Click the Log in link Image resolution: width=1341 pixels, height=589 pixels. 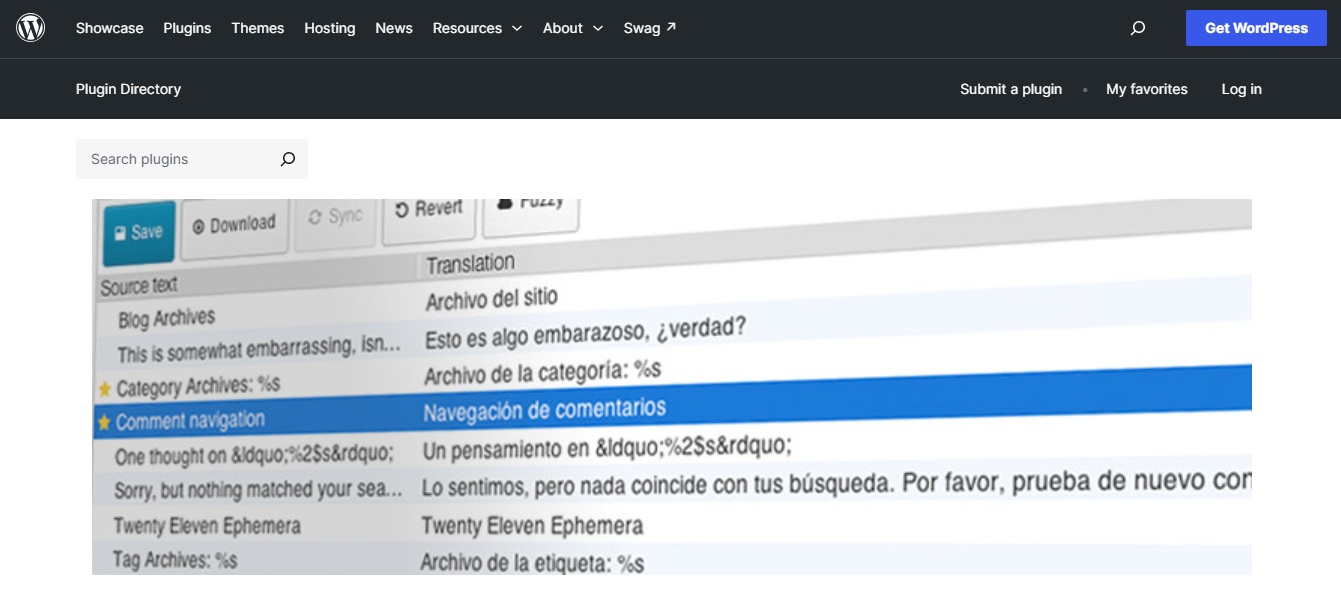tap(1241, 89)
